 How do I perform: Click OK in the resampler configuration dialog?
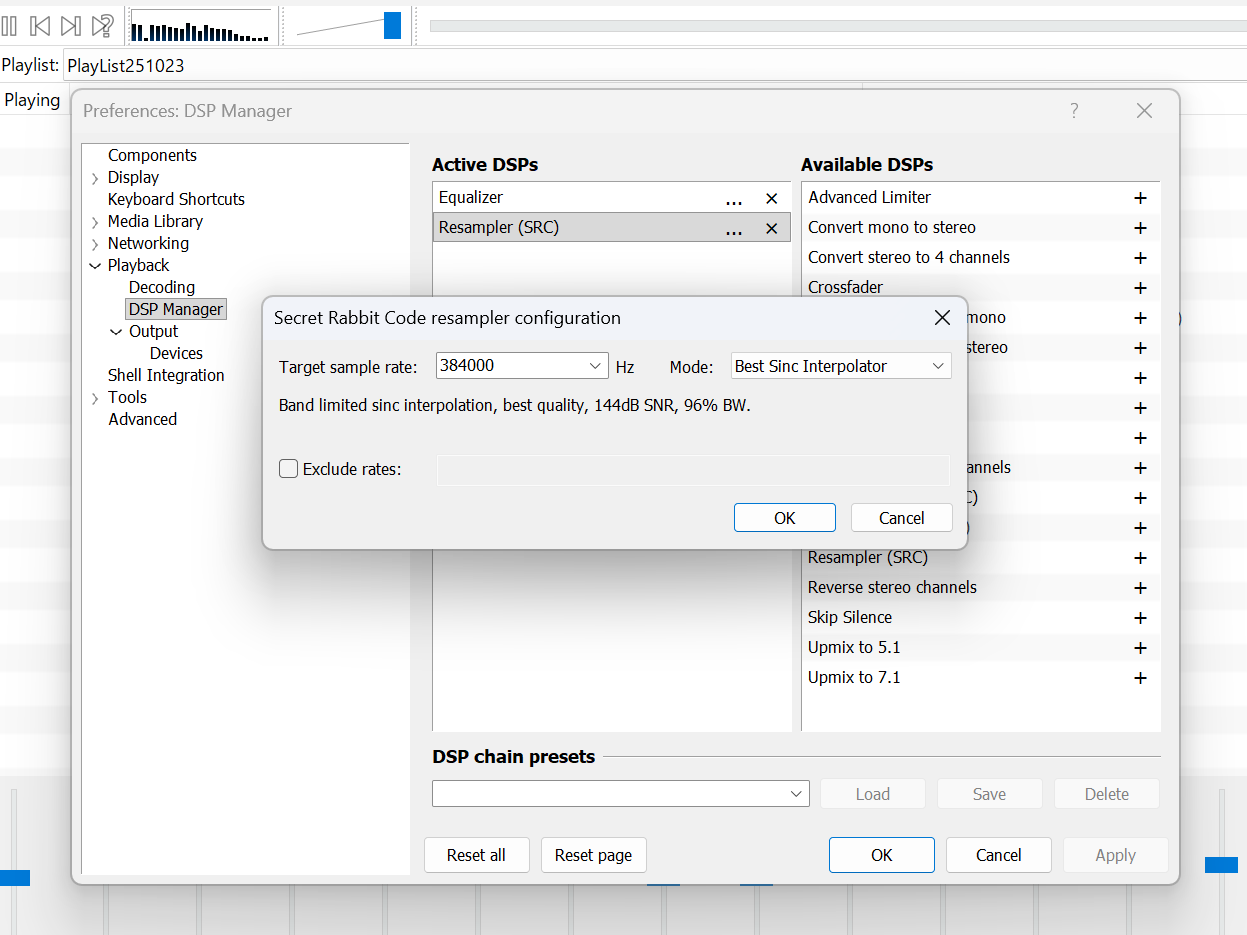784,518
